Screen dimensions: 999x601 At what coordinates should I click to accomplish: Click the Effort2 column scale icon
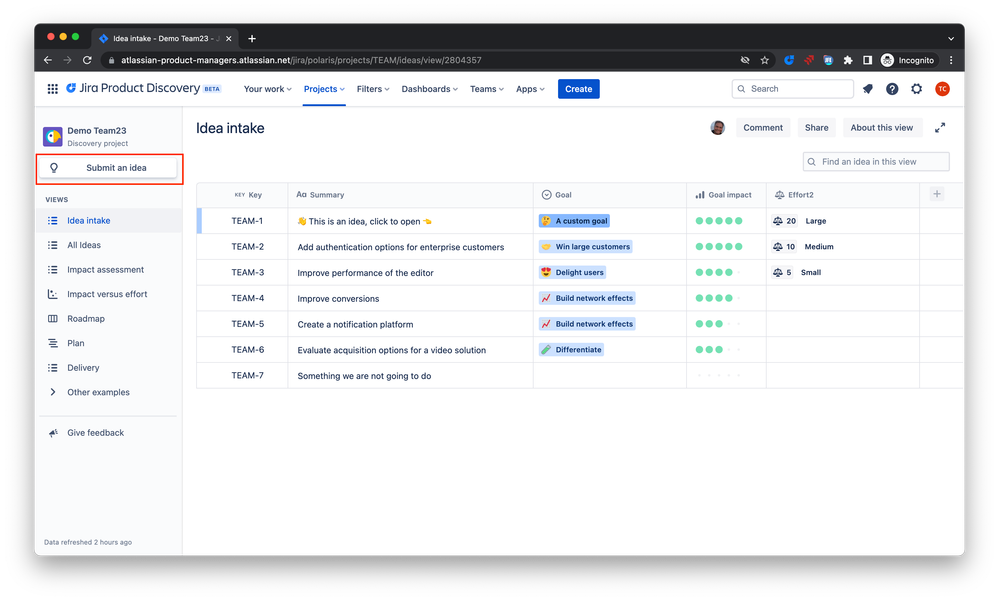point(779,195)
